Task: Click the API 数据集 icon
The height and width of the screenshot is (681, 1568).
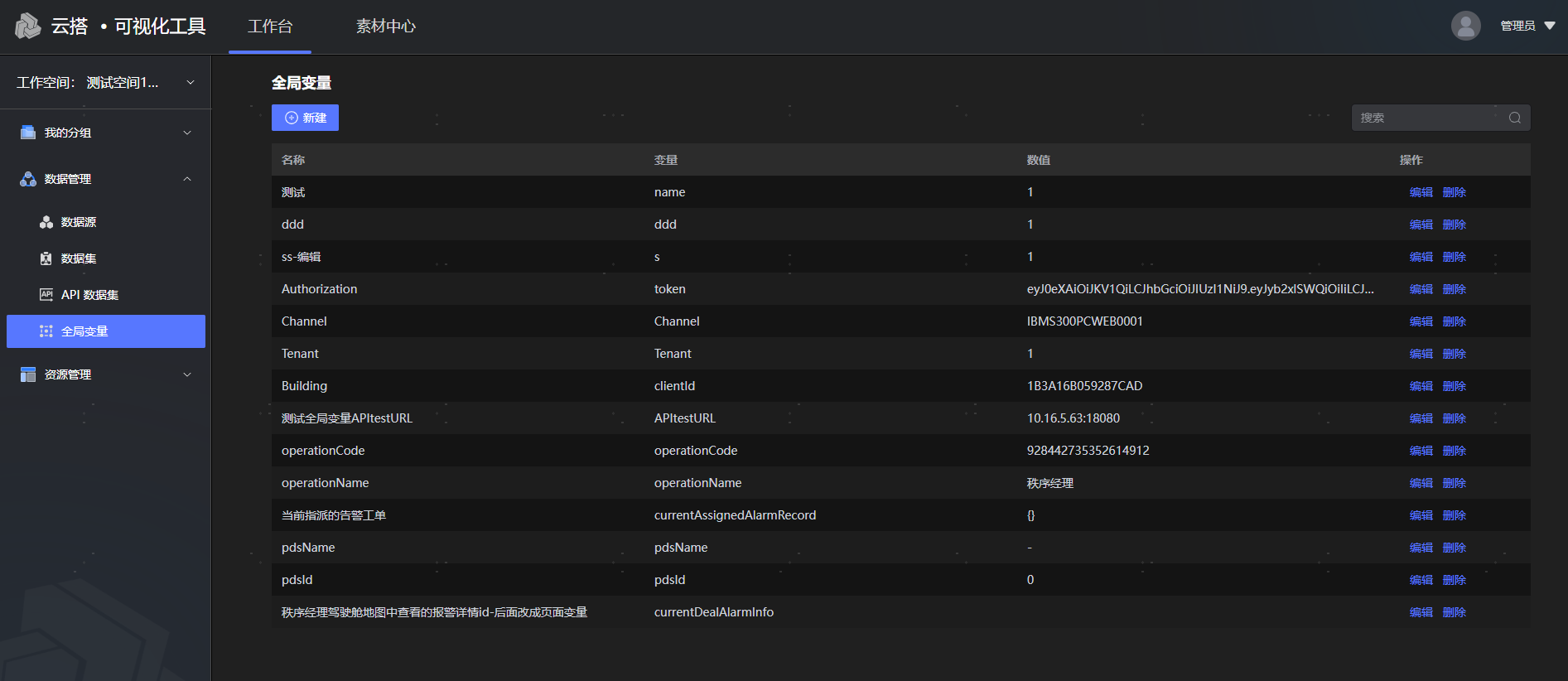Action: coord(46,295)
